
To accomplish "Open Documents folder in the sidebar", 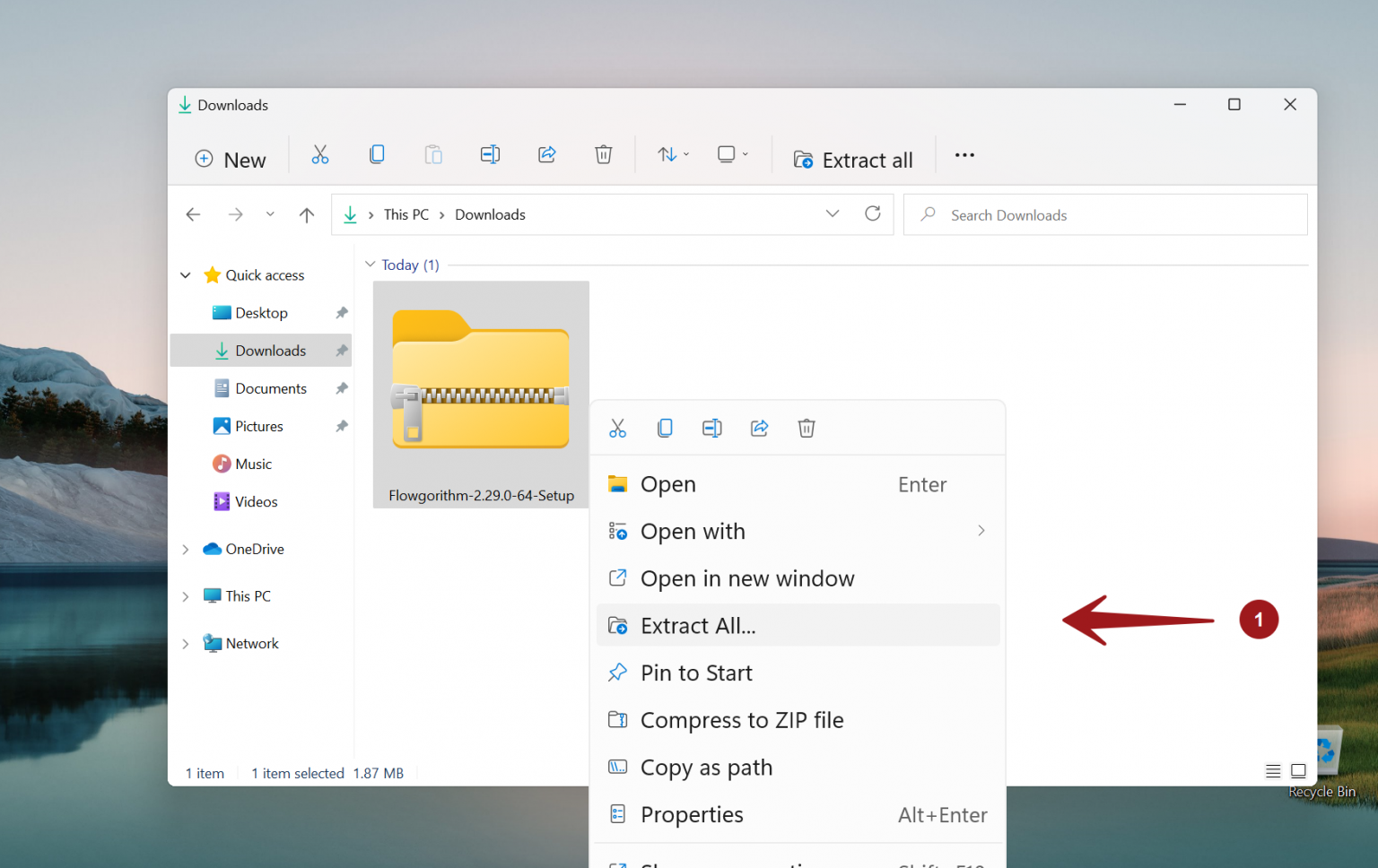I will (x=270, y=388).
